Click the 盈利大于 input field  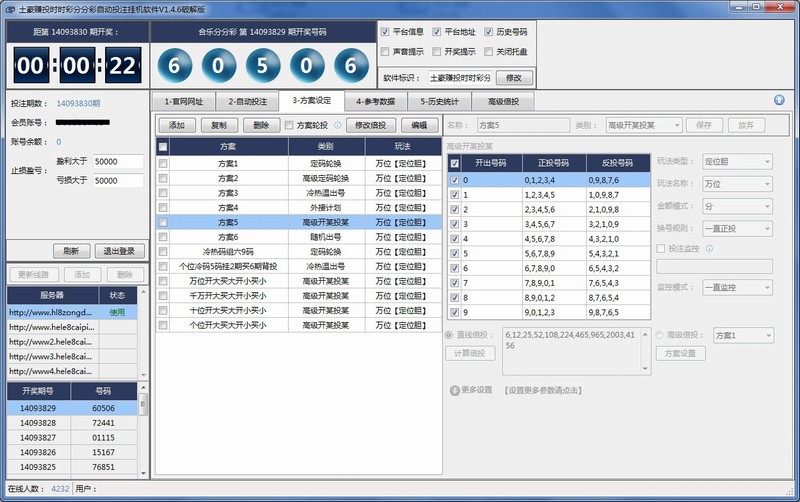click(x=118, y=161)
